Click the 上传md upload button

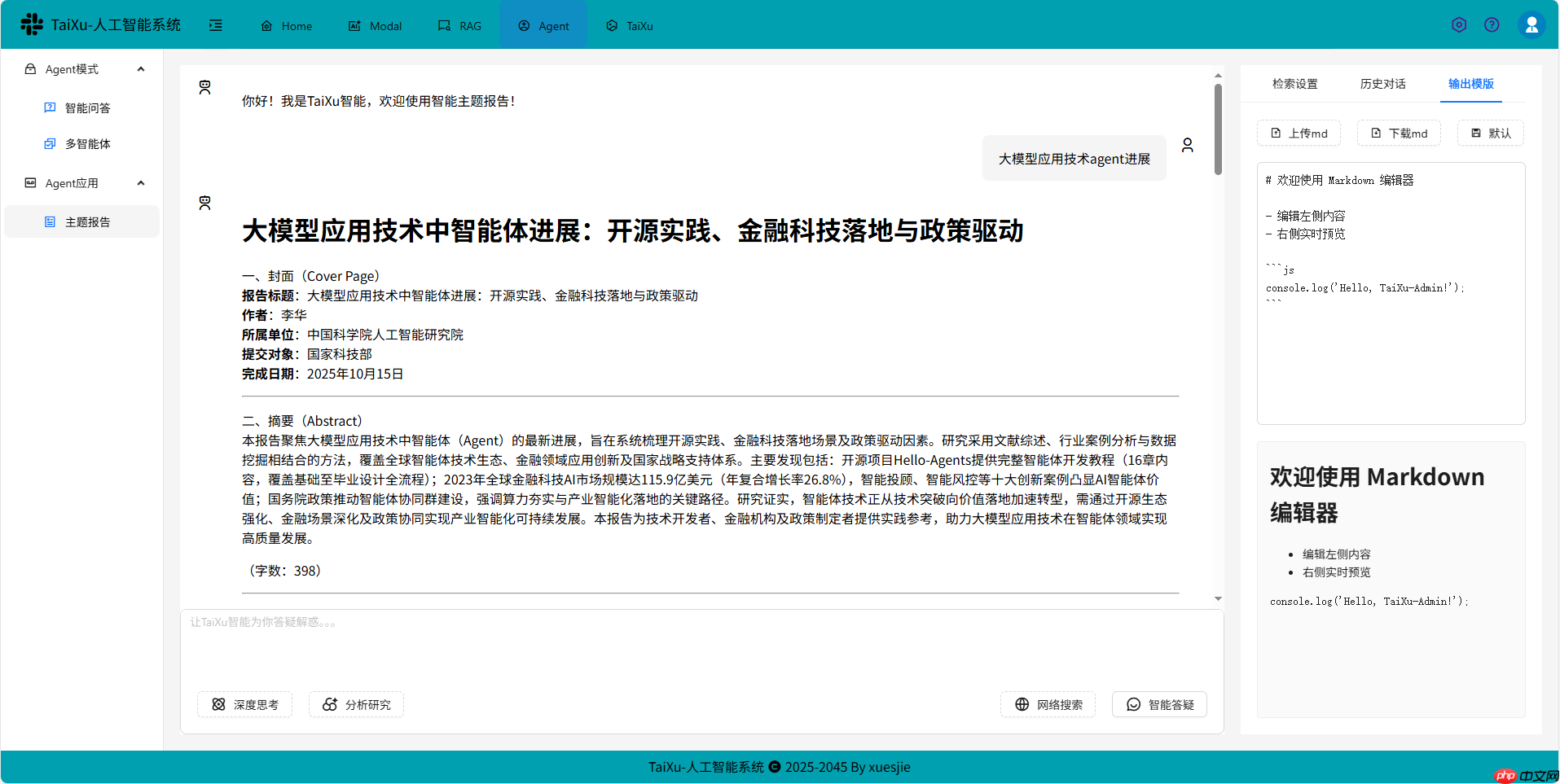pyautogui.click(x=1298, y=133)
